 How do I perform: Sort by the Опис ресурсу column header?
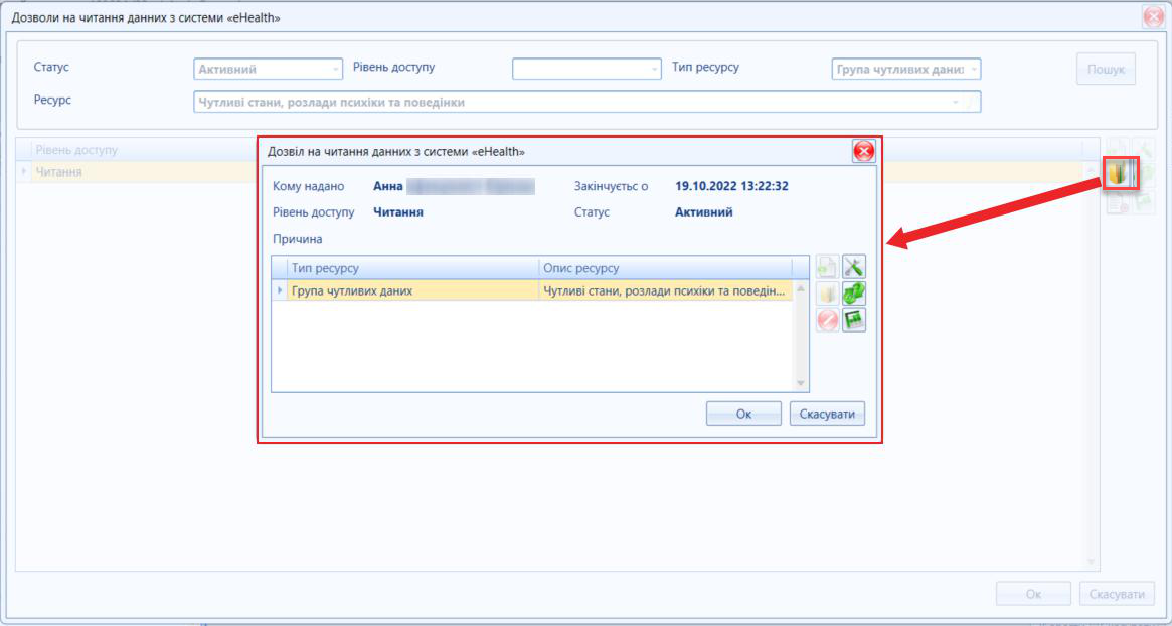[665, 268]
